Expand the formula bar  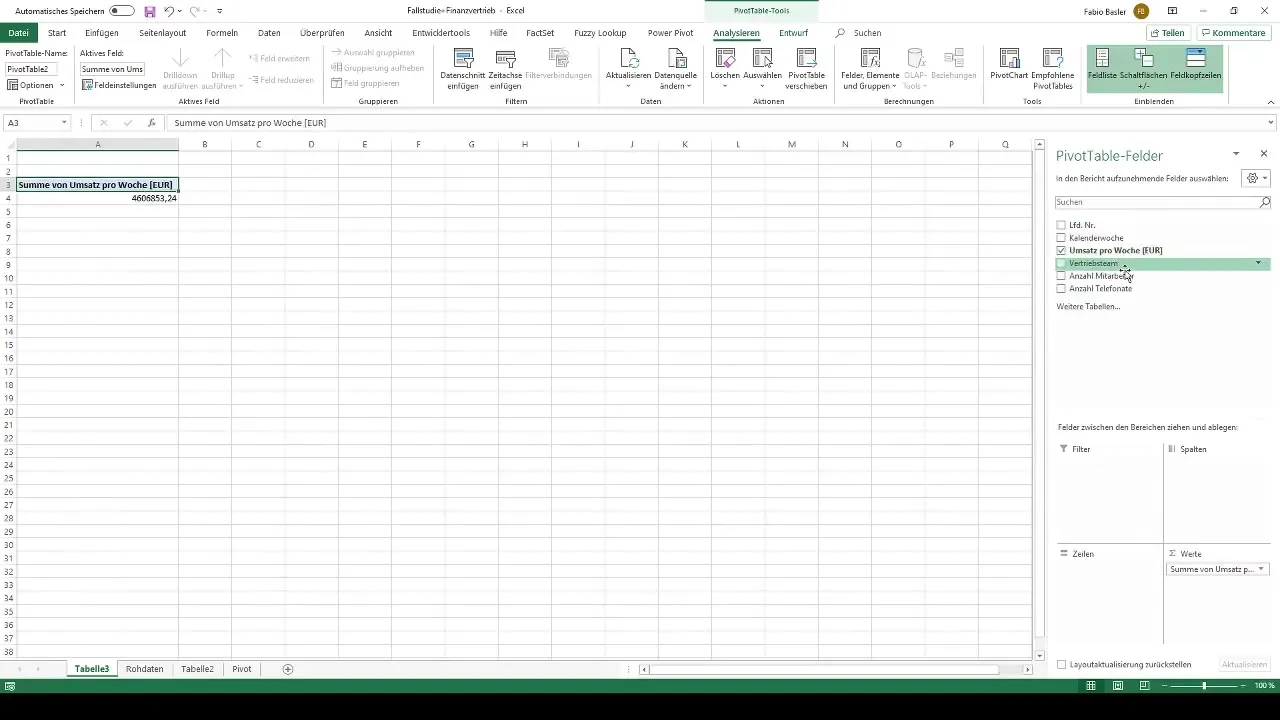pyautogui.click(x=1271, y=123)
